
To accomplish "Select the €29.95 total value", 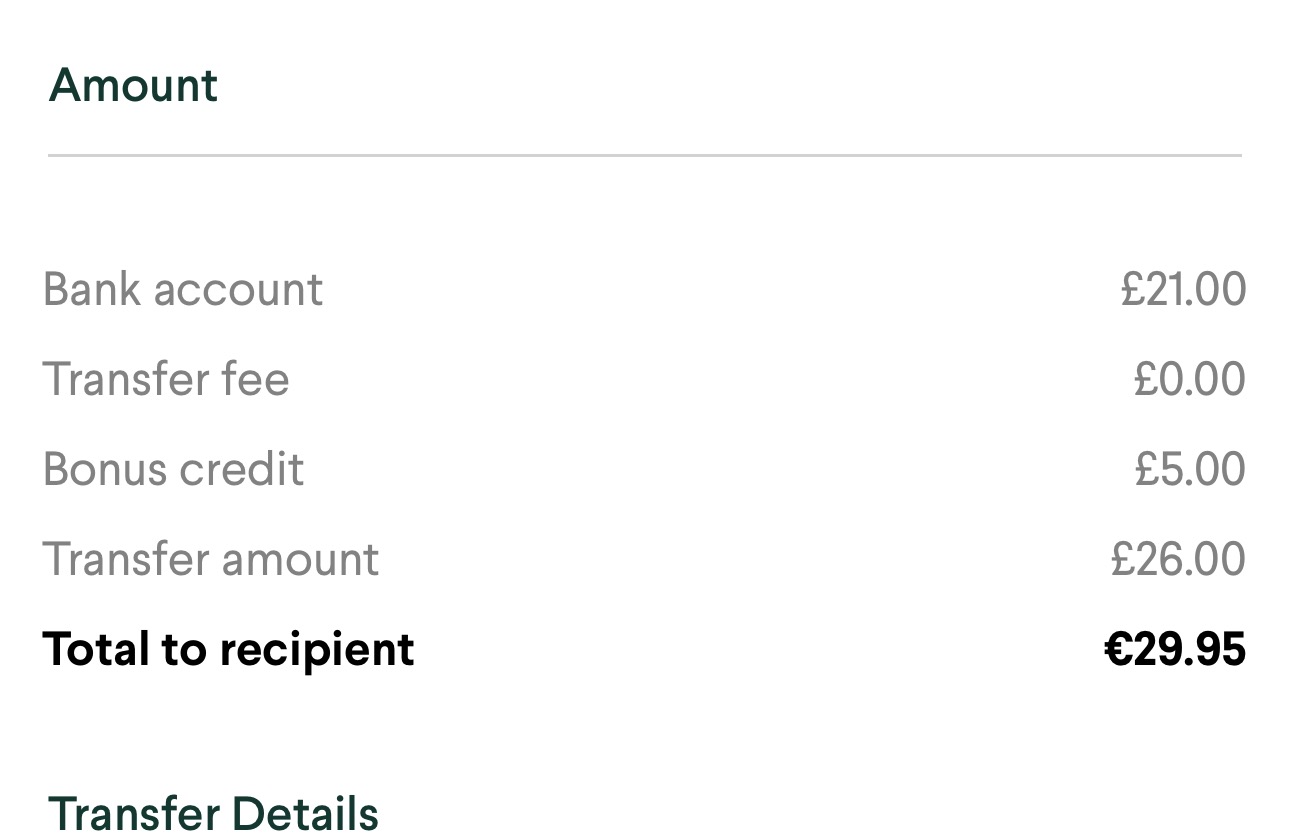I will click(1175, 649).
